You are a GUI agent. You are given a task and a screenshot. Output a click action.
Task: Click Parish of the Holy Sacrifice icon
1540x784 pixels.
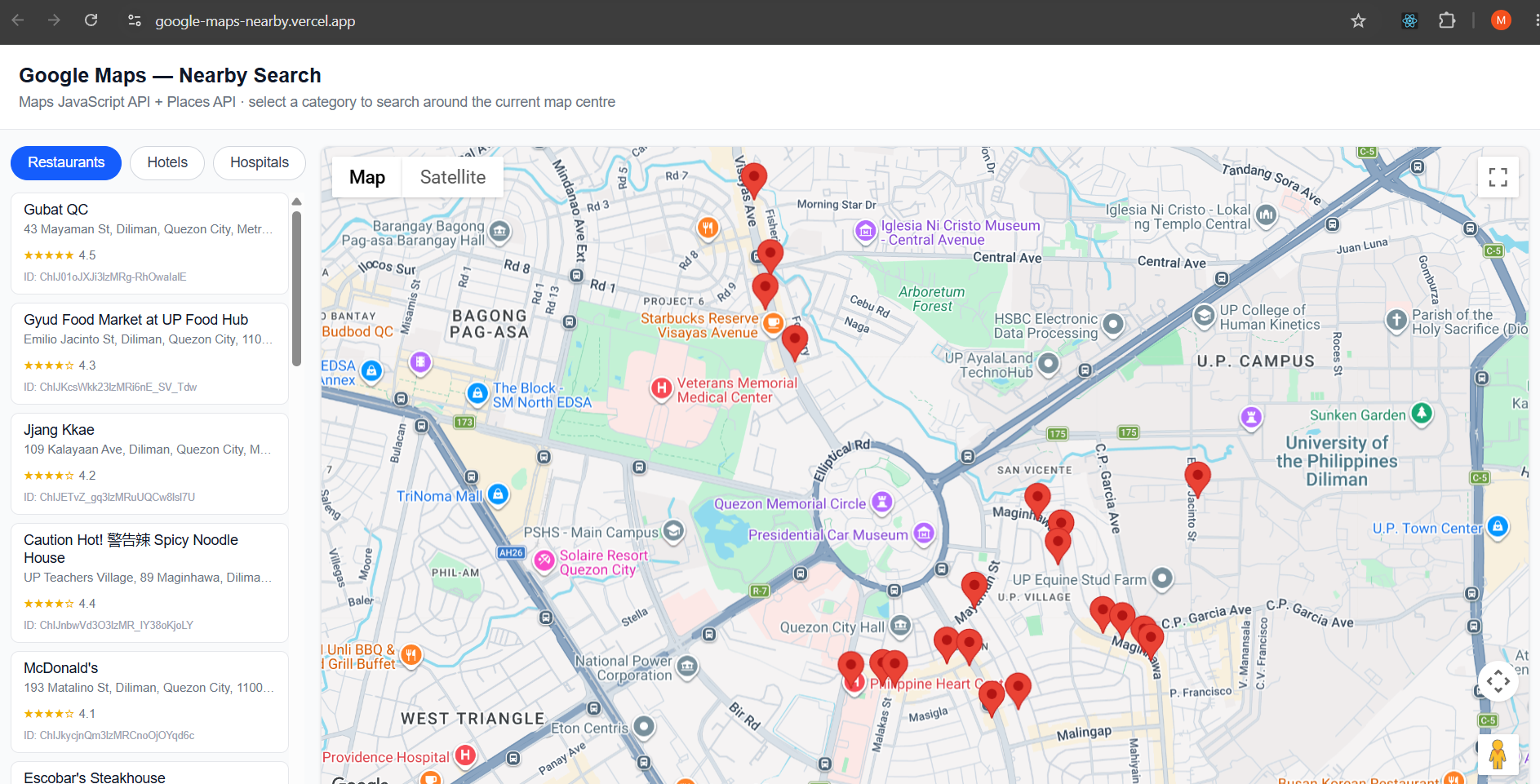coord(1397,320)
